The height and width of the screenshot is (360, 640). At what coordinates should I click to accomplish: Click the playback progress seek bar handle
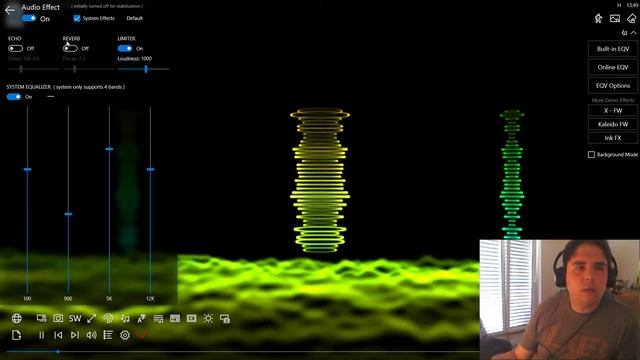click(x=58, y=351)
